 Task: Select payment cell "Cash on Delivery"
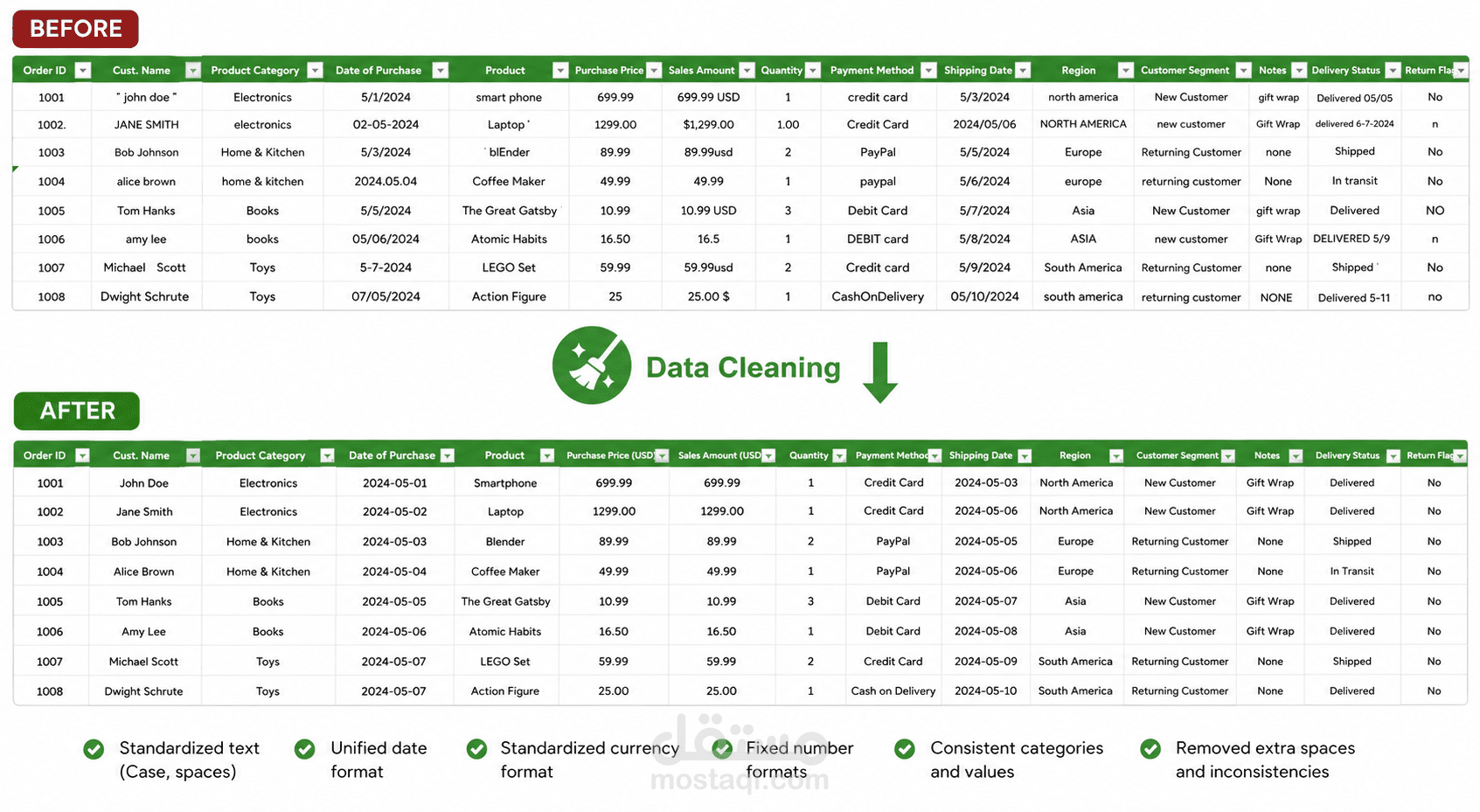(893, 691)
